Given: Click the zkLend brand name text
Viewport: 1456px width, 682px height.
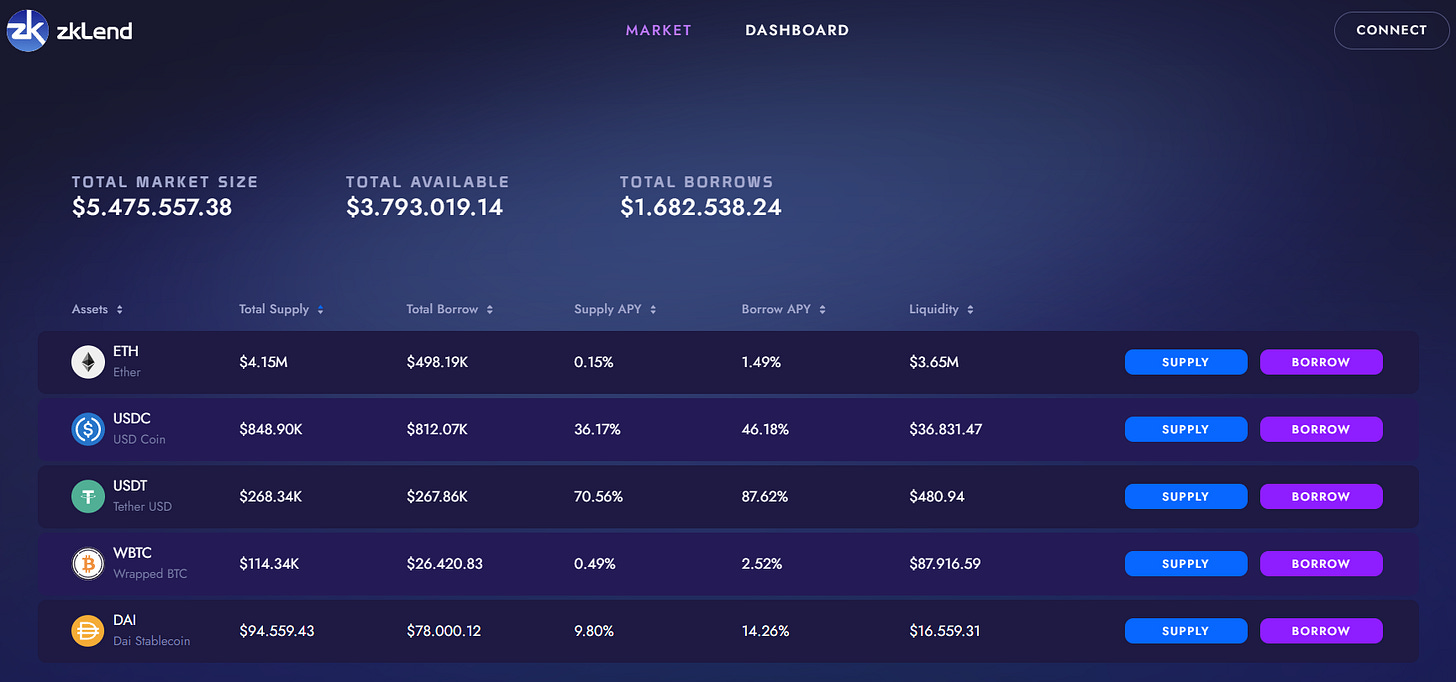Looking at the screenshot, I should click(x=95, y=30).
